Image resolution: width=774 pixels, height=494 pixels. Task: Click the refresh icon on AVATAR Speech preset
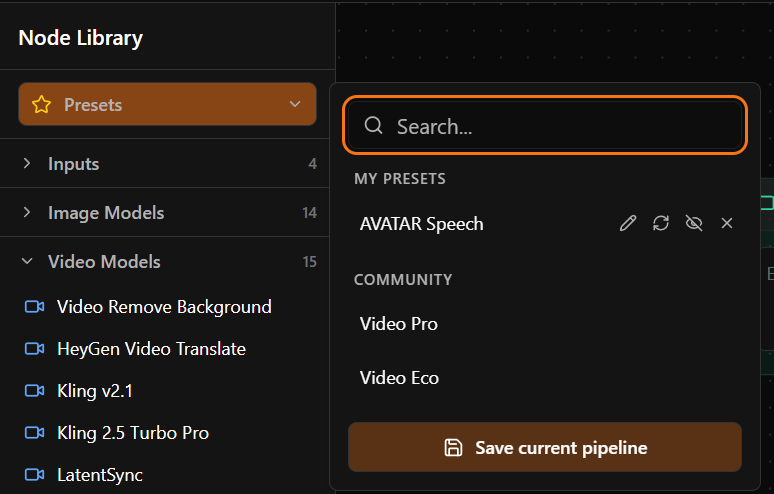661,223
